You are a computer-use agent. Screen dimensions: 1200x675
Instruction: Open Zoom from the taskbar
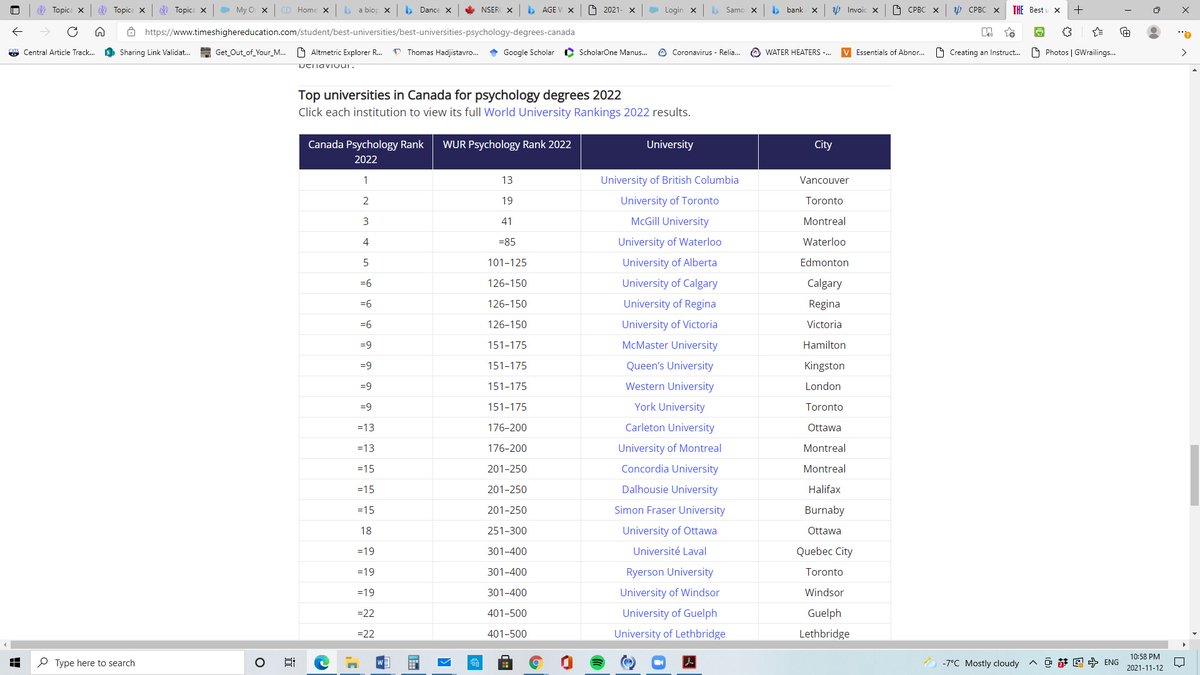[658, 662]
